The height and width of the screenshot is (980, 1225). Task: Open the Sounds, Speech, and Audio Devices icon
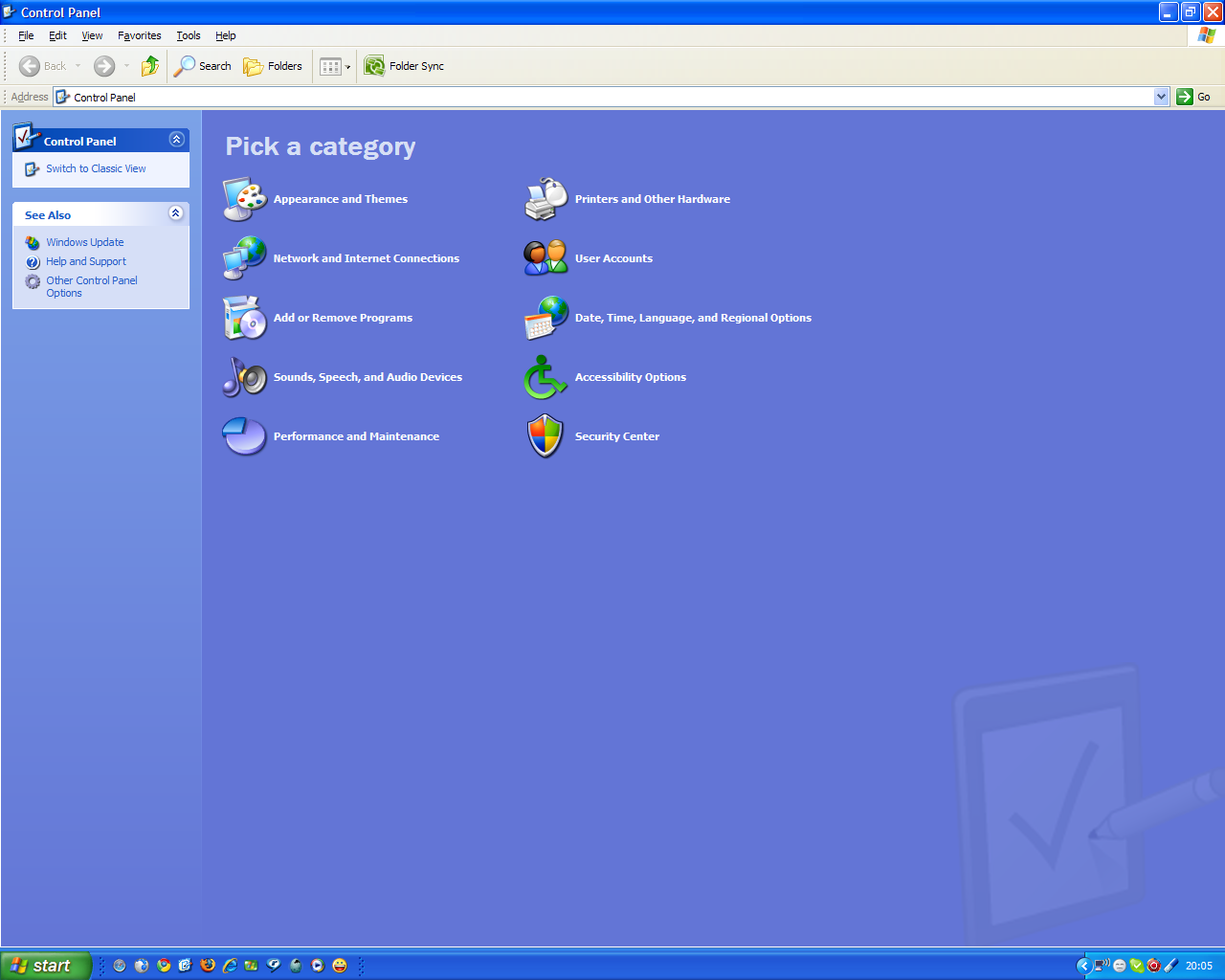[245, 377]
